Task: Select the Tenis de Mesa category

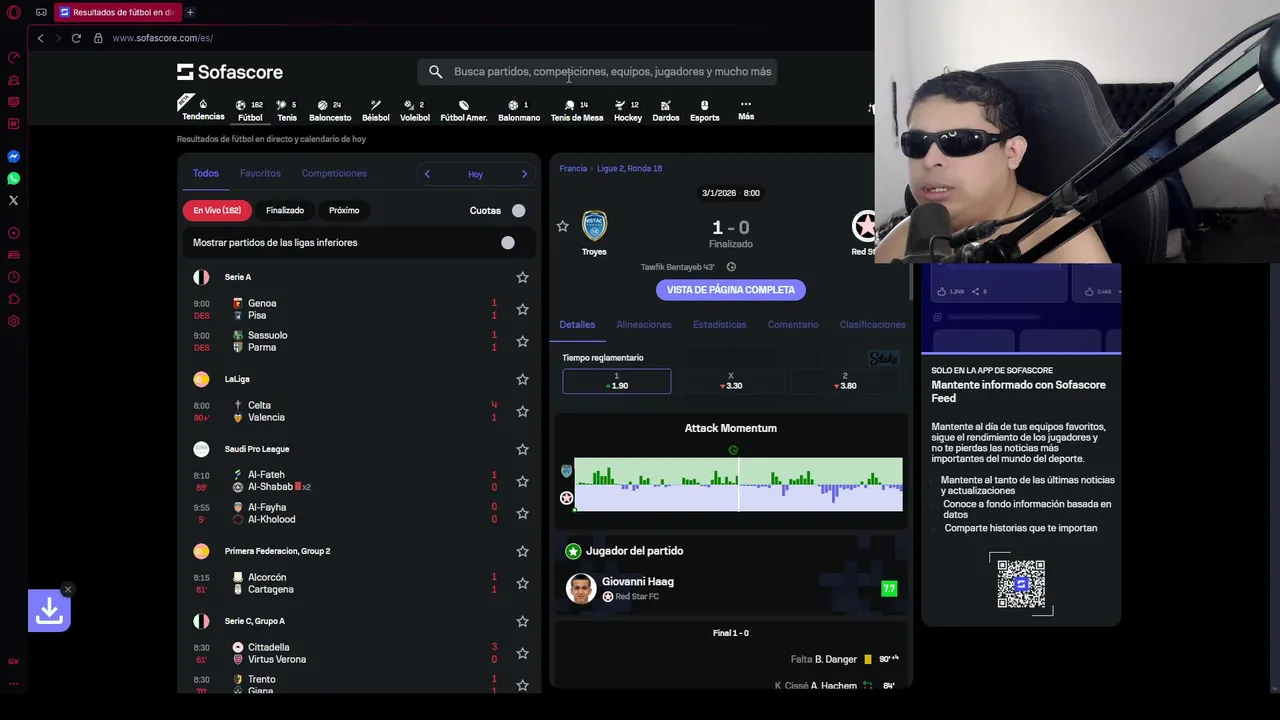Action: pos(577,110)
